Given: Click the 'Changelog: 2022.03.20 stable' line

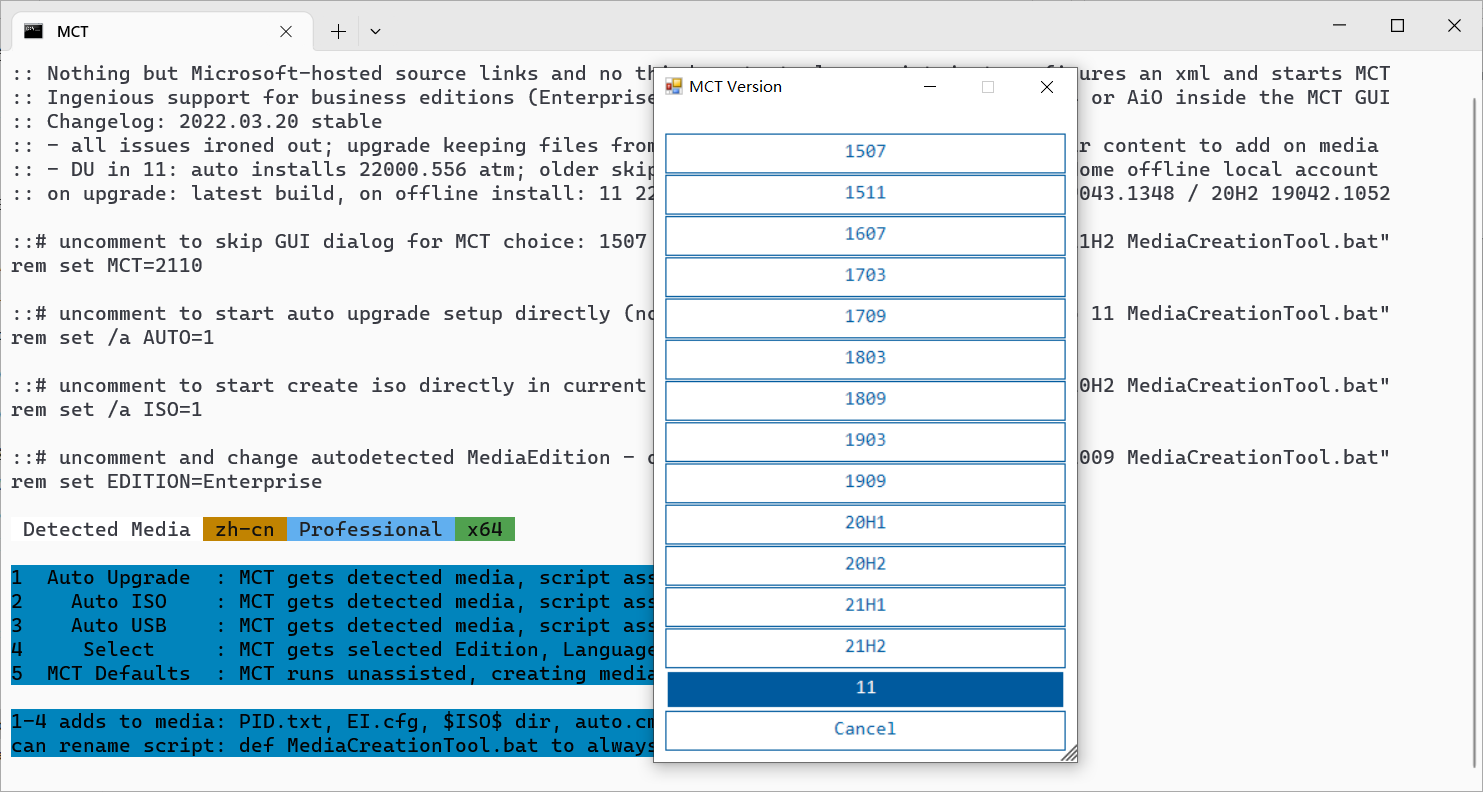Looking at the screenshot, I should tap(197, 122).
